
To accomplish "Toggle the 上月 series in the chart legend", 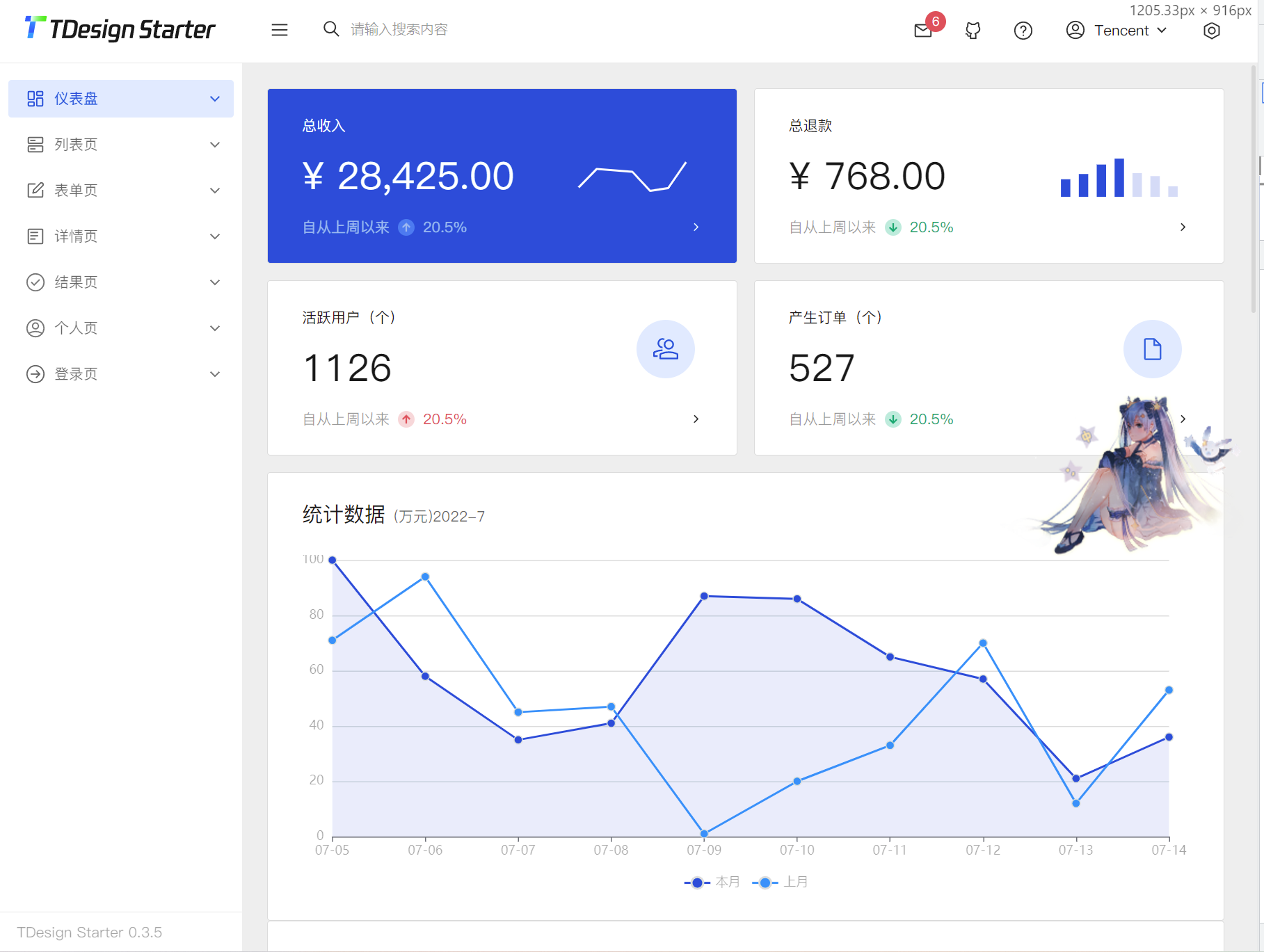I will [780, 881].
